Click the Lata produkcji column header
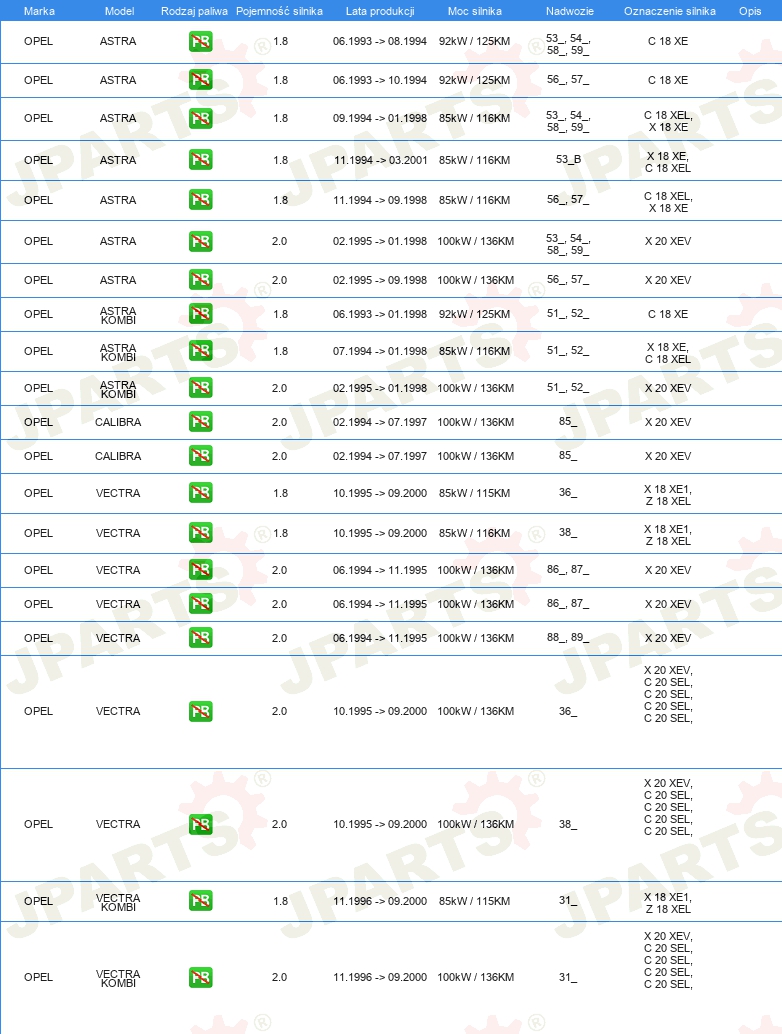 point(380,11)
